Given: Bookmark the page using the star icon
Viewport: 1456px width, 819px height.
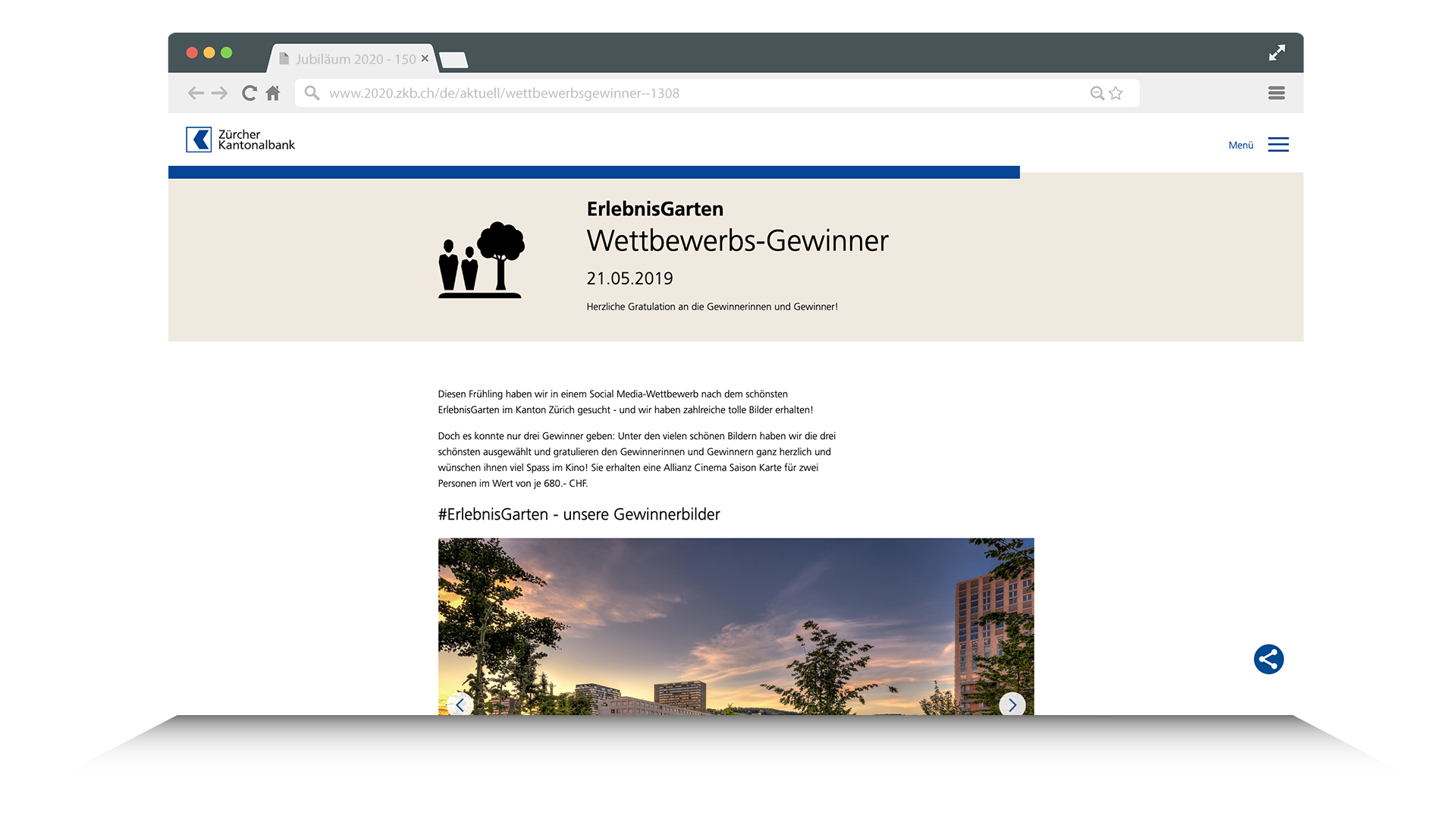Looking at the screenshot, I should 1115,93.
